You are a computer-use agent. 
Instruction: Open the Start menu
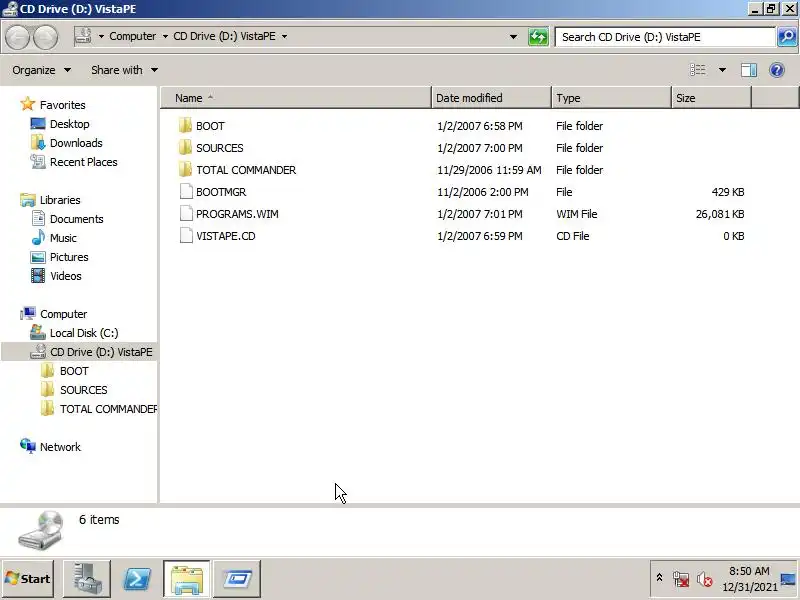click(x=28, y=579)
